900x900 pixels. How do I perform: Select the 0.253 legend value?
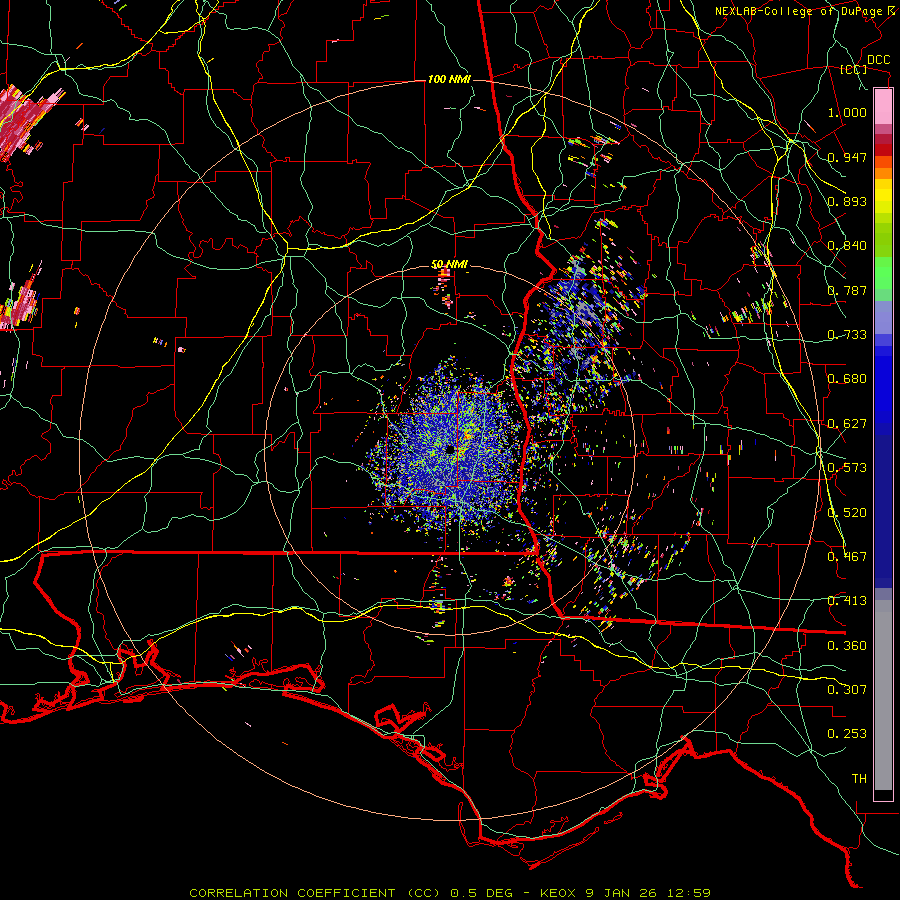click(x=847, y=734)
